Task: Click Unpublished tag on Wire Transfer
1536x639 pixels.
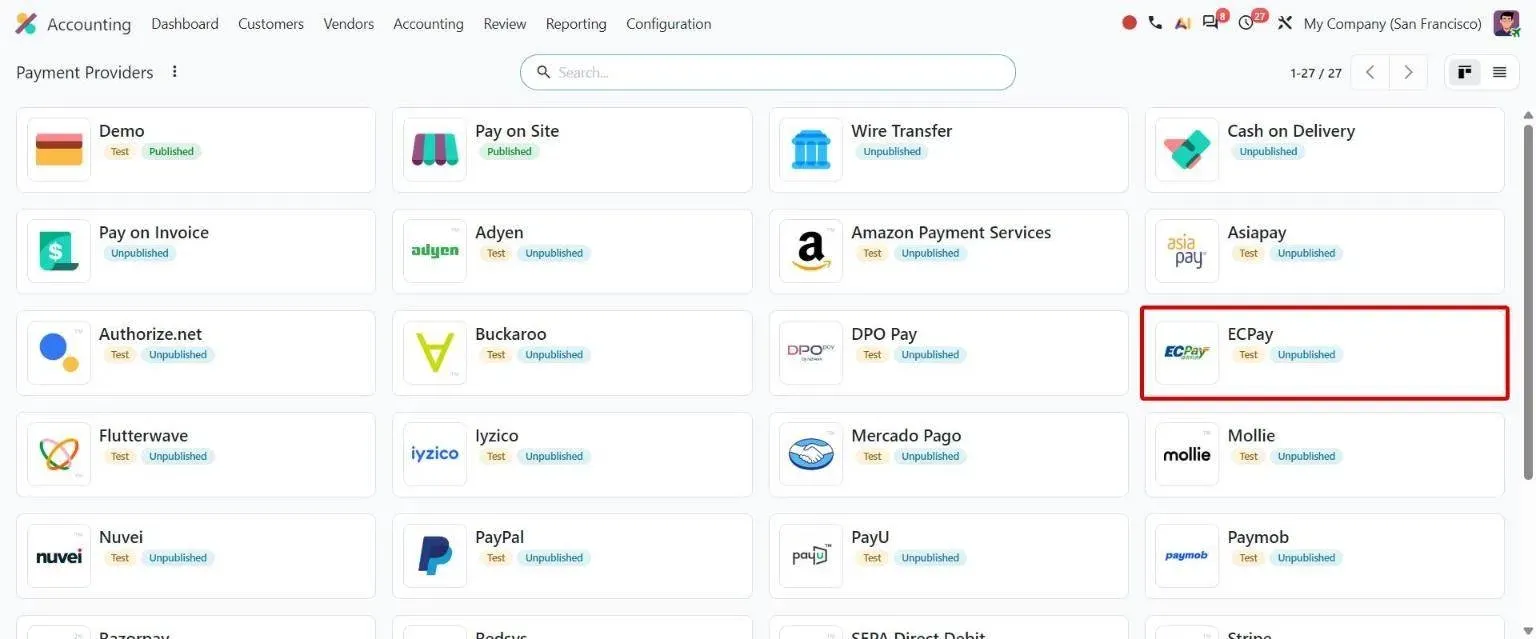Action: (892, 152)
